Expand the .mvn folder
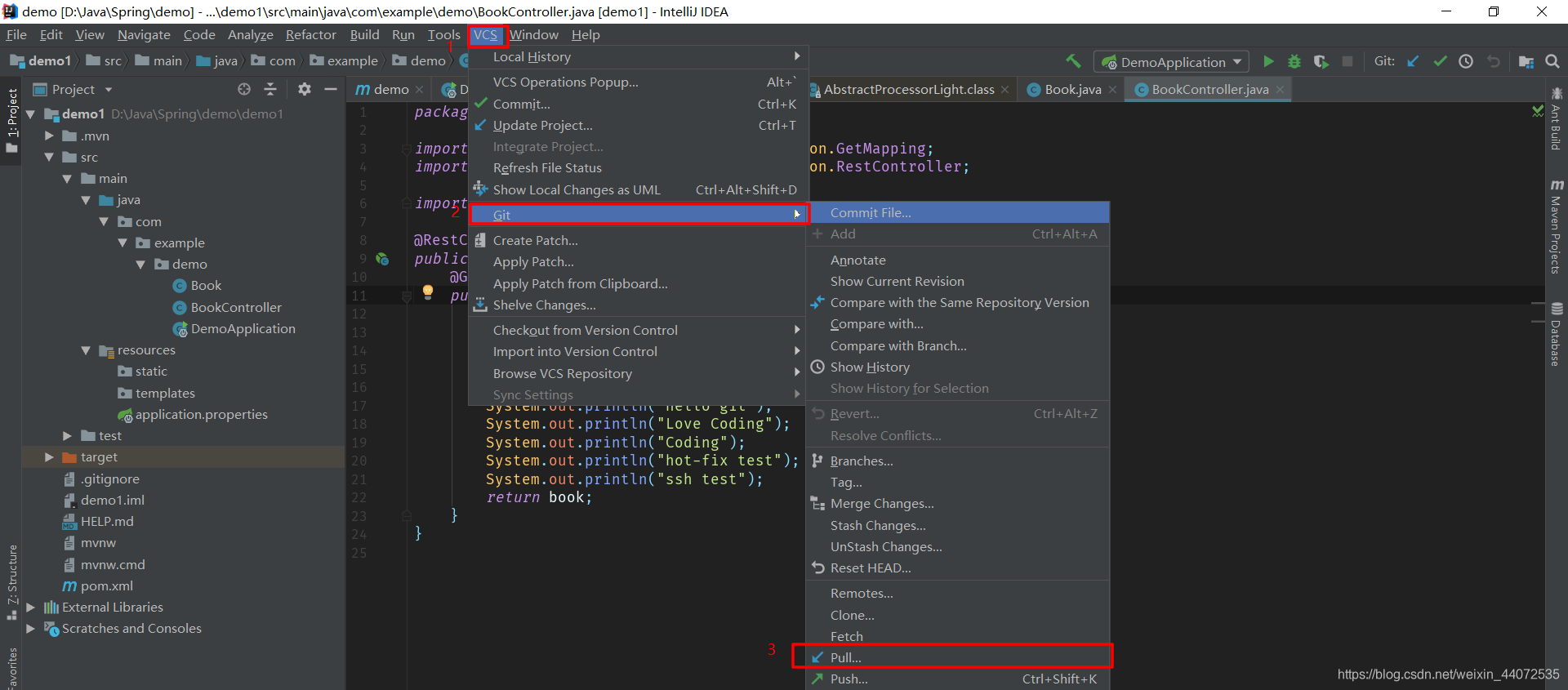 tap(50, 136)
